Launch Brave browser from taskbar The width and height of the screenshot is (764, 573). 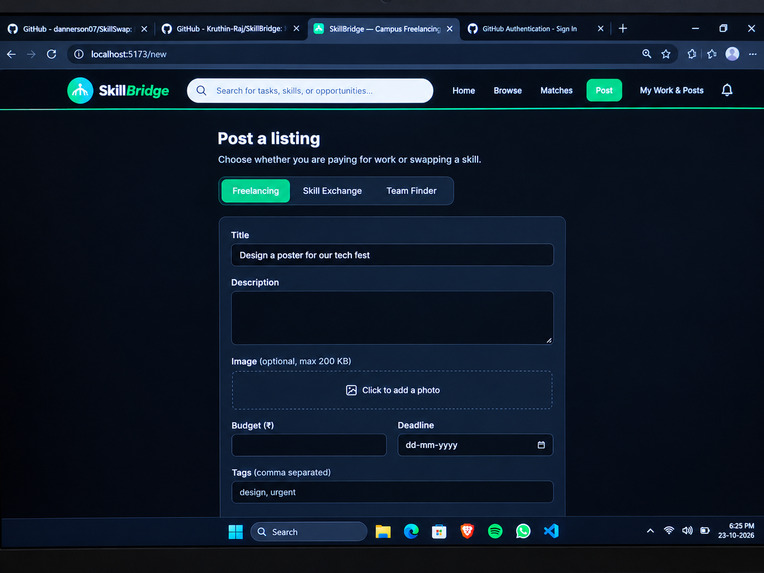tap(467, 531)
